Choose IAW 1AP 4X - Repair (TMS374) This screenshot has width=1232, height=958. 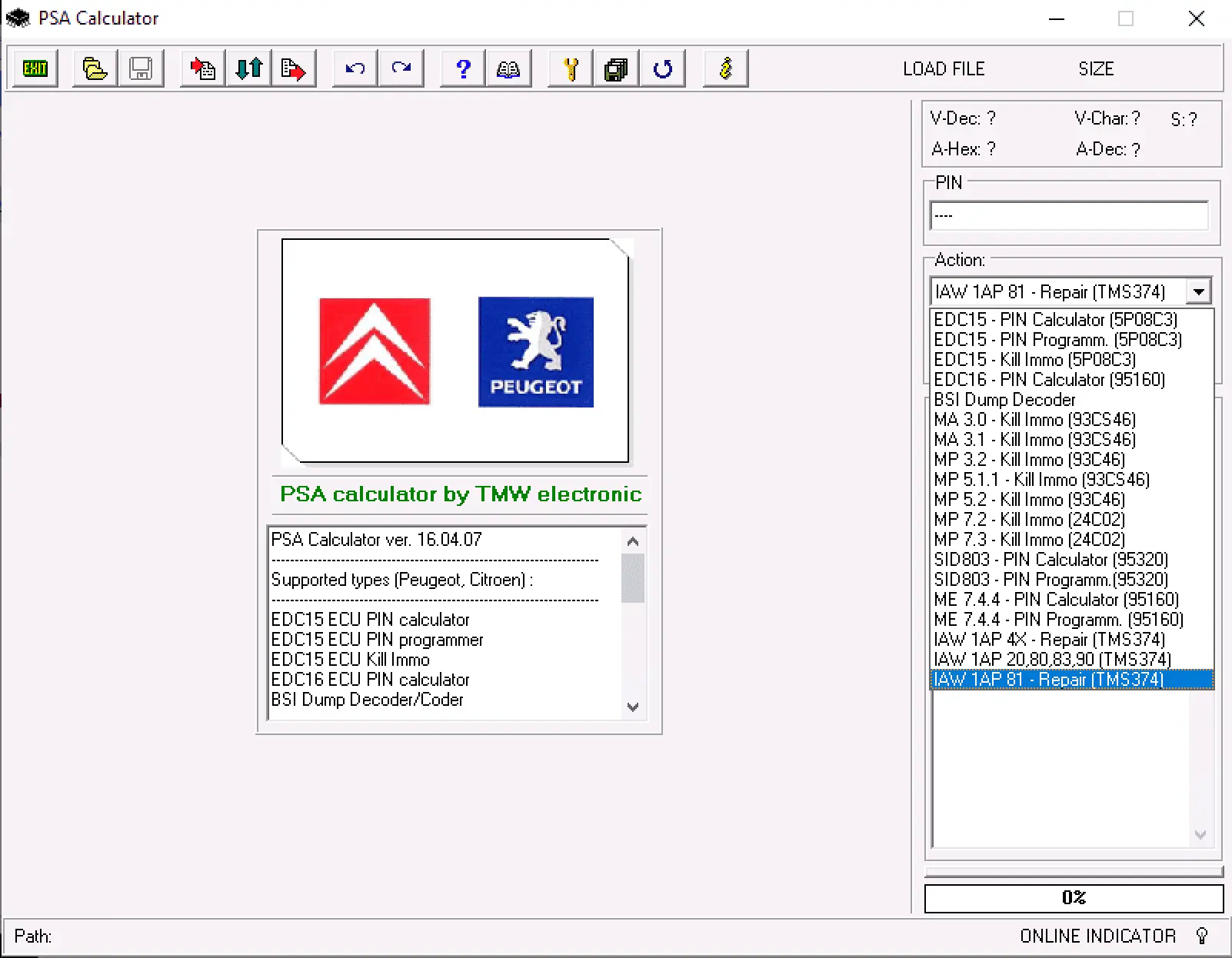click(x=1071, y=639)
